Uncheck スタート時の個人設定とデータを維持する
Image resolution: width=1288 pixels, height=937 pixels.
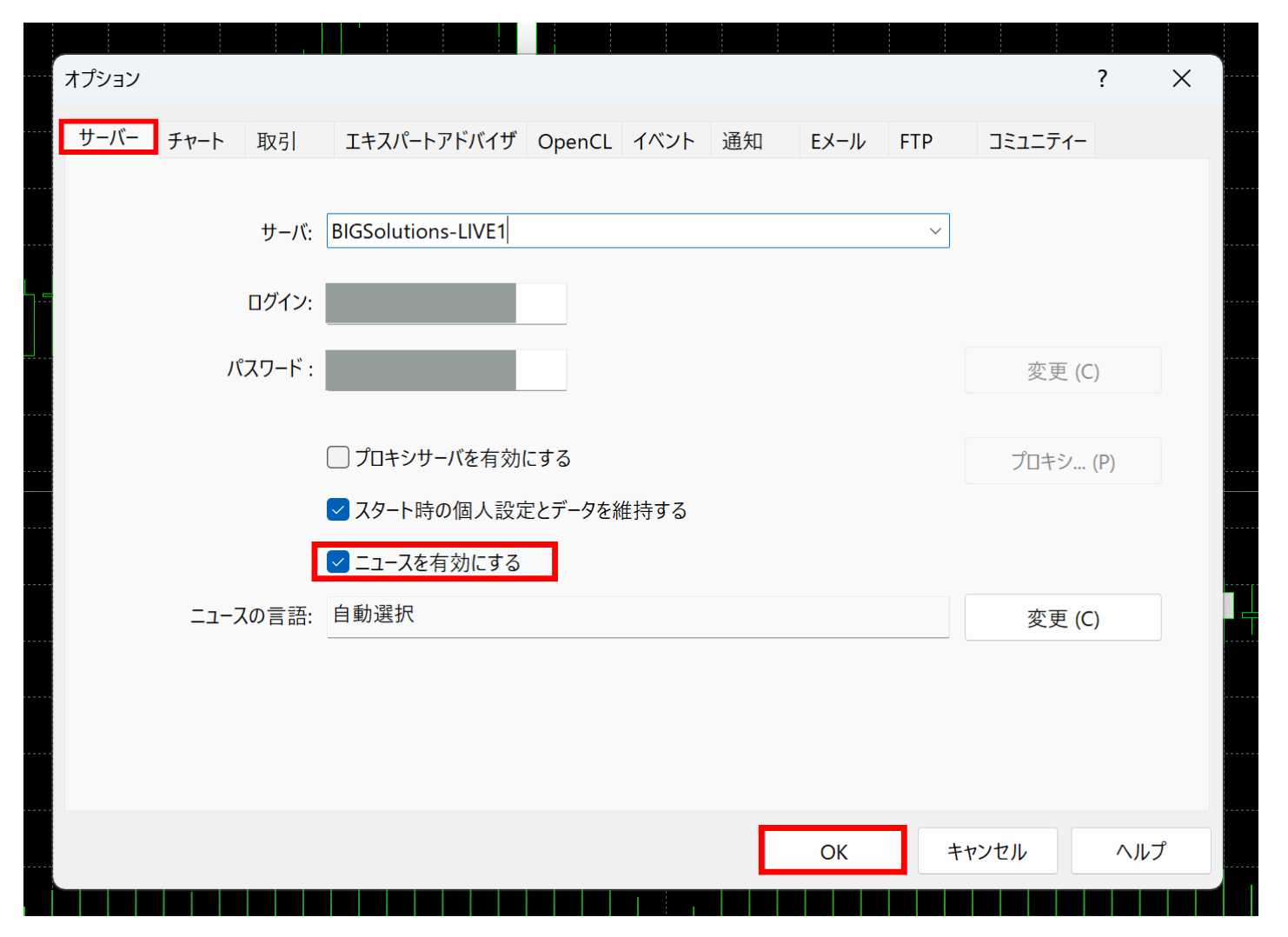tap(337, 510)
